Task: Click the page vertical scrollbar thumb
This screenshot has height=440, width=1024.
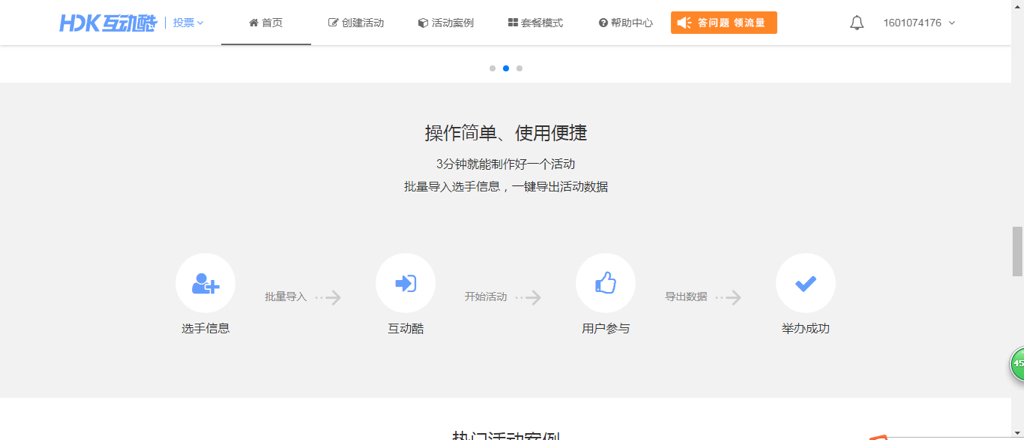Action: point(1017,250)
